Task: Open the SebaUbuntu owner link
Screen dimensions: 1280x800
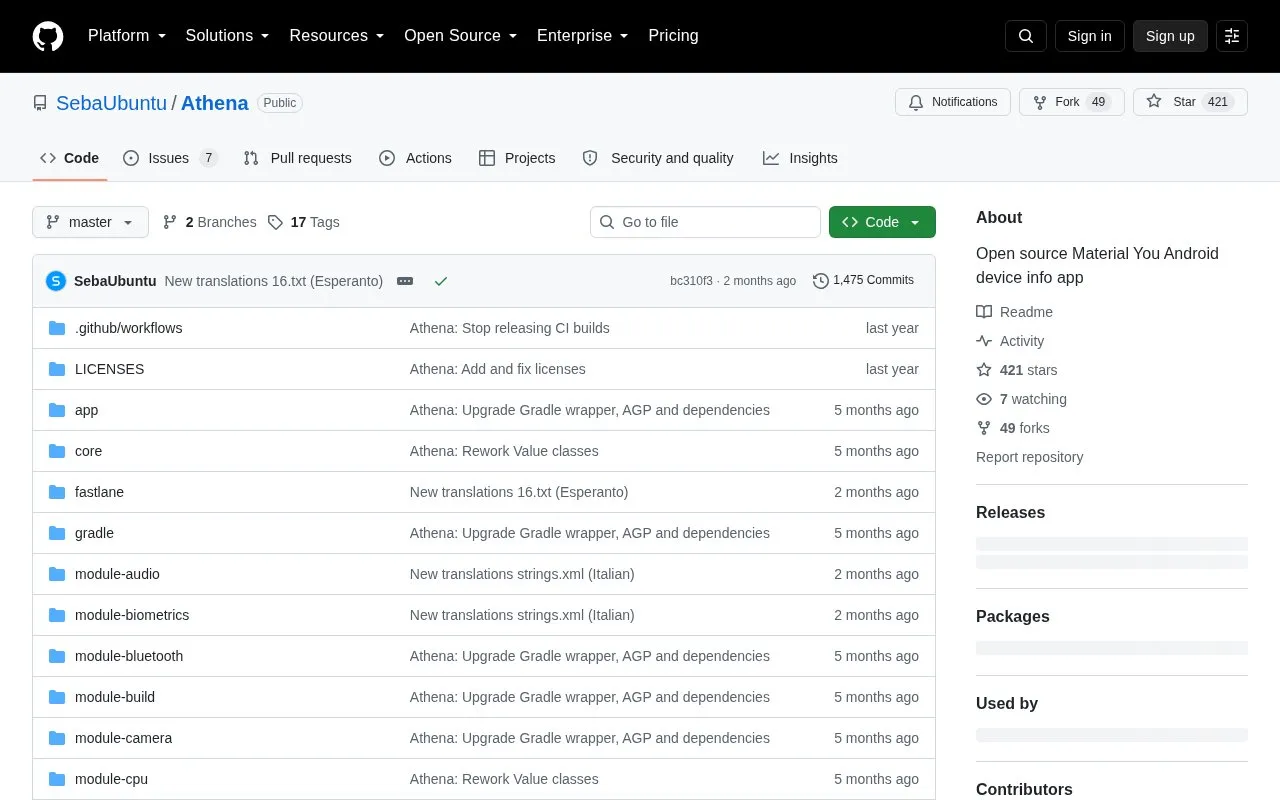Action: tap(111, 103)
